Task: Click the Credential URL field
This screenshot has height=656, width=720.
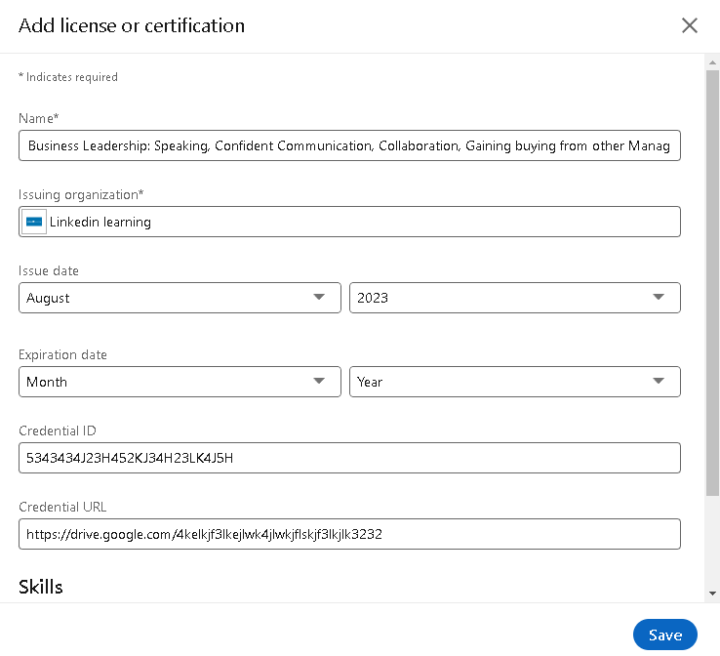Action: point(349,534)
